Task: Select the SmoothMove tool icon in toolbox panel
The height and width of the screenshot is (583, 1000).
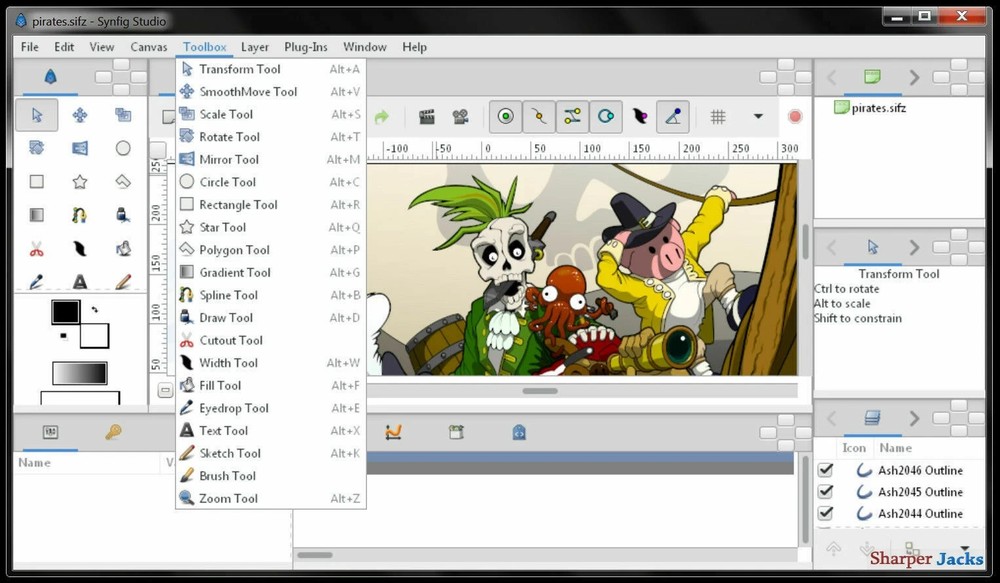Action: [80, 115]
